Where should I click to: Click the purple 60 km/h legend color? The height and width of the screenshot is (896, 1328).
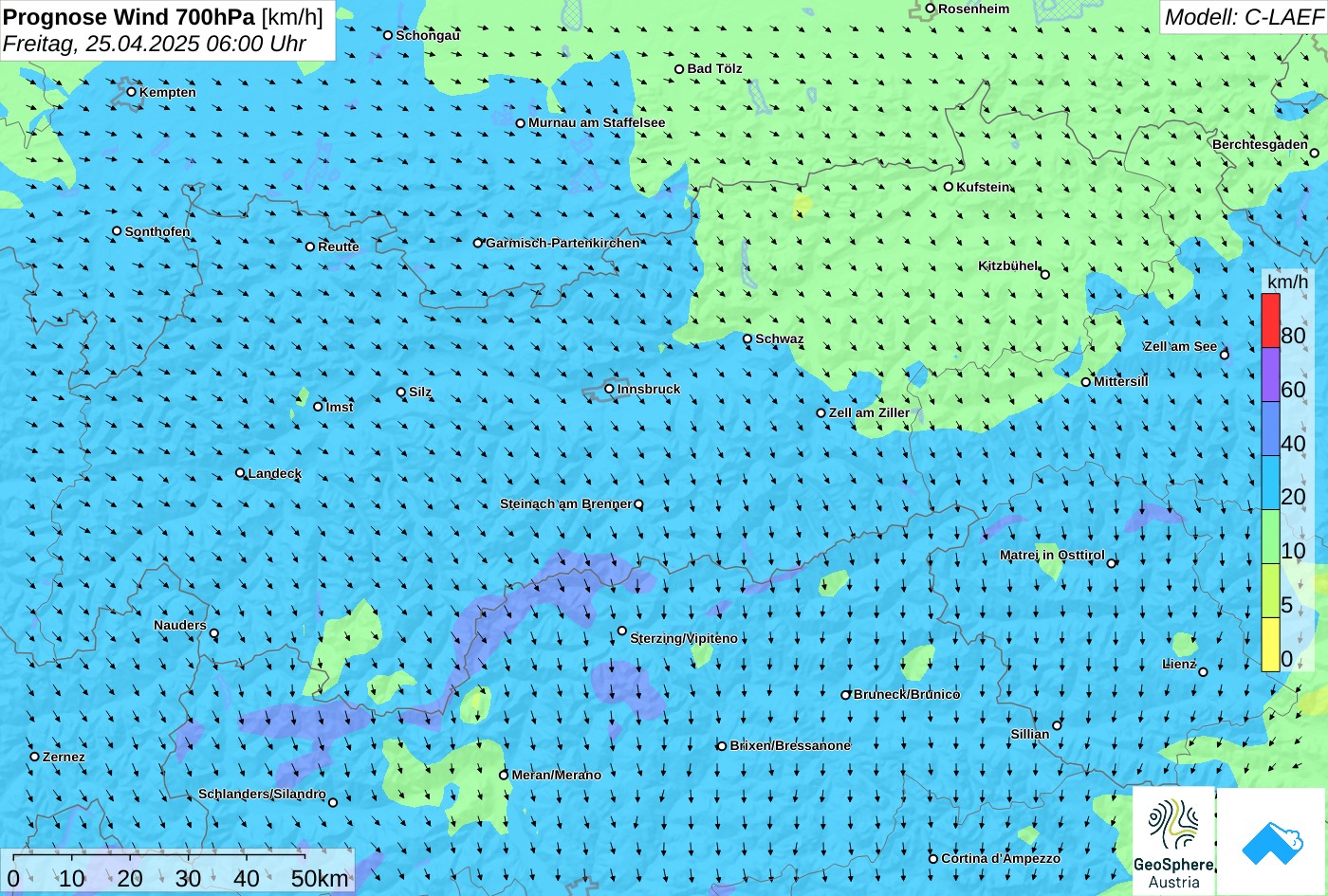click(1270, 375)
